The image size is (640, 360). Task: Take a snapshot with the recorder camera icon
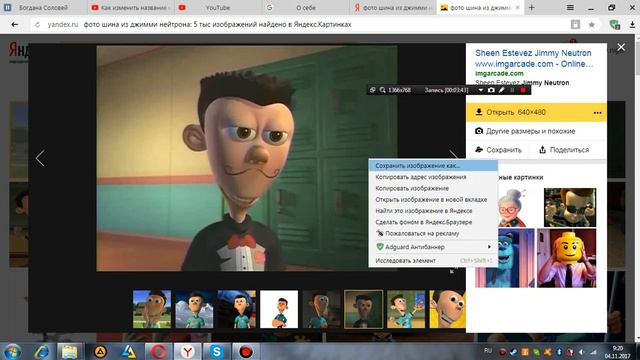pyautogui.click(x=491, y=90)
